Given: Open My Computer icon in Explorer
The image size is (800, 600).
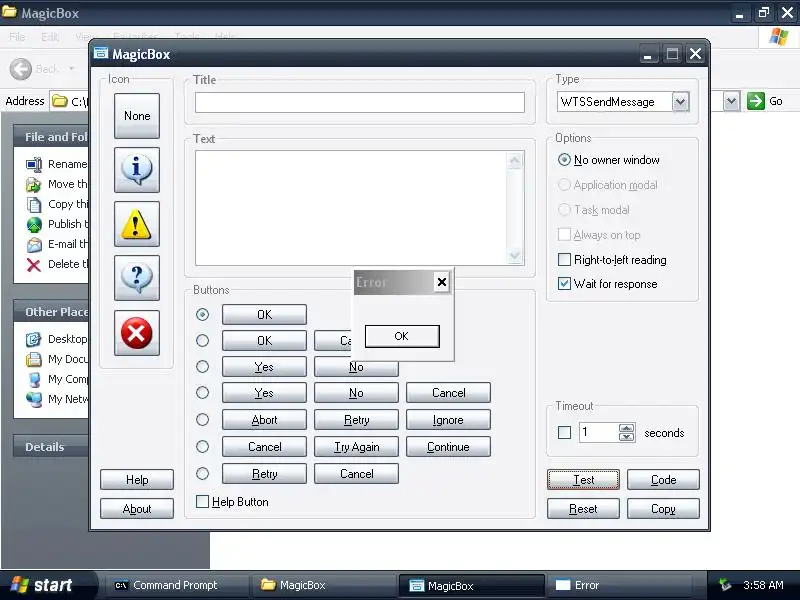Looking at the screenshot, I should tap(34, 379).
